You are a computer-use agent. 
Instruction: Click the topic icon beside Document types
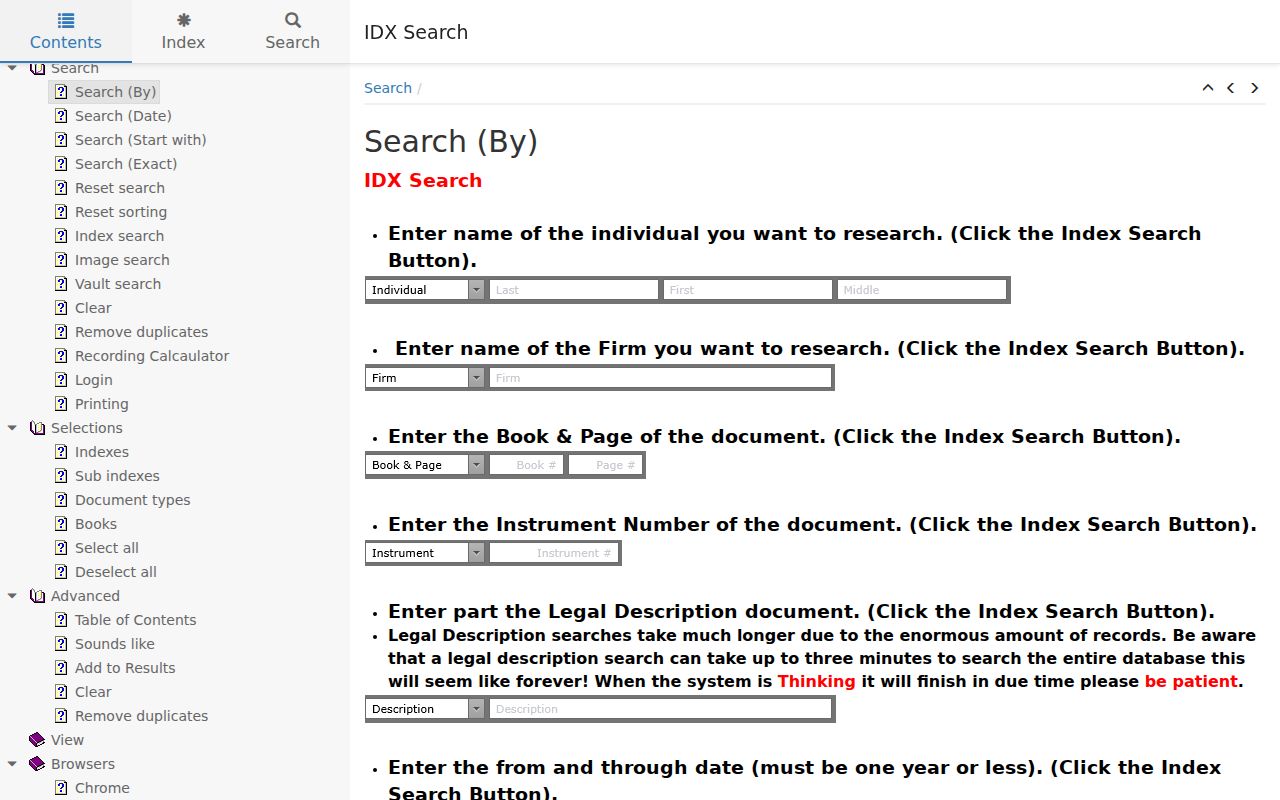pos(61,500)
